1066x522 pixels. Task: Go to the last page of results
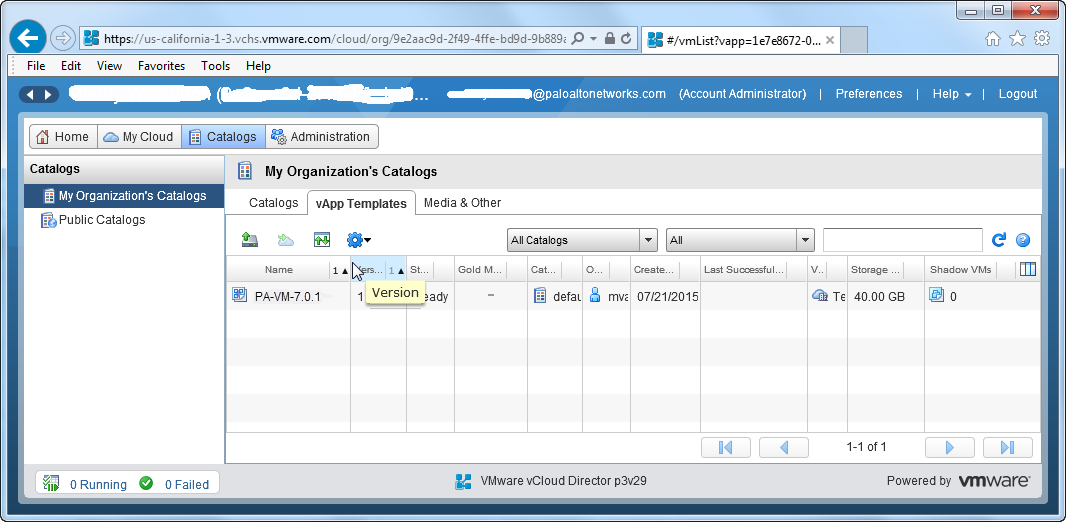click(x=1007, y=447)
